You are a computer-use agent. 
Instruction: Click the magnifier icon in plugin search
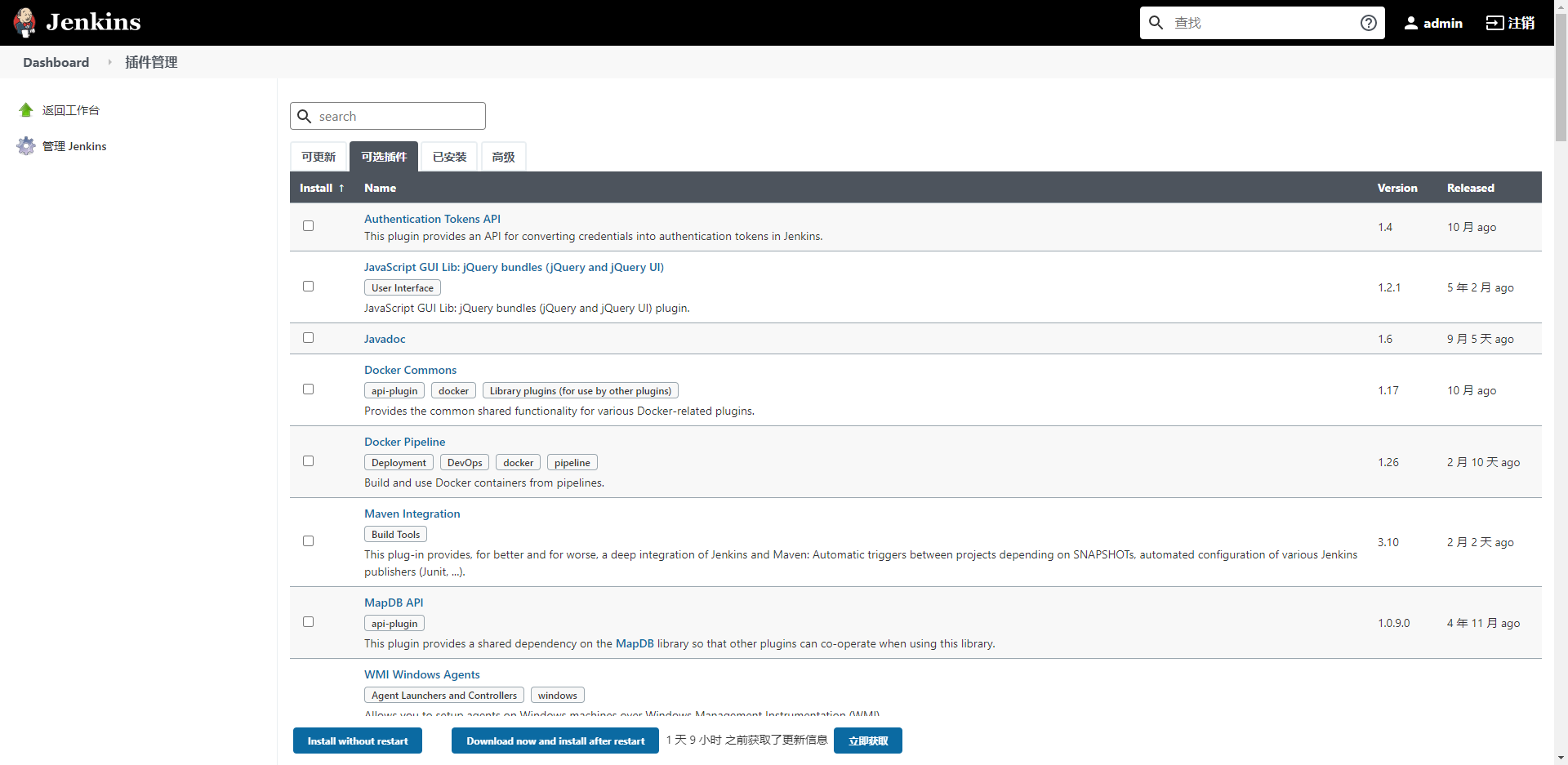(x=305, y=117)
